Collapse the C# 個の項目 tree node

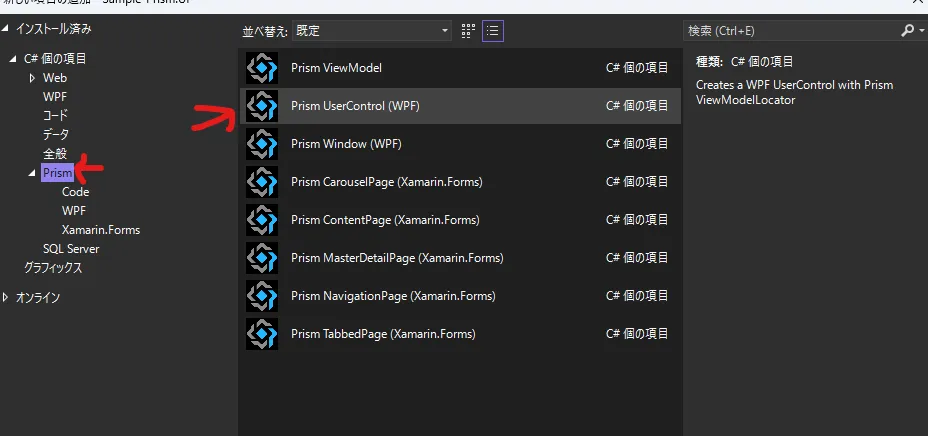(x=13, y=59)
